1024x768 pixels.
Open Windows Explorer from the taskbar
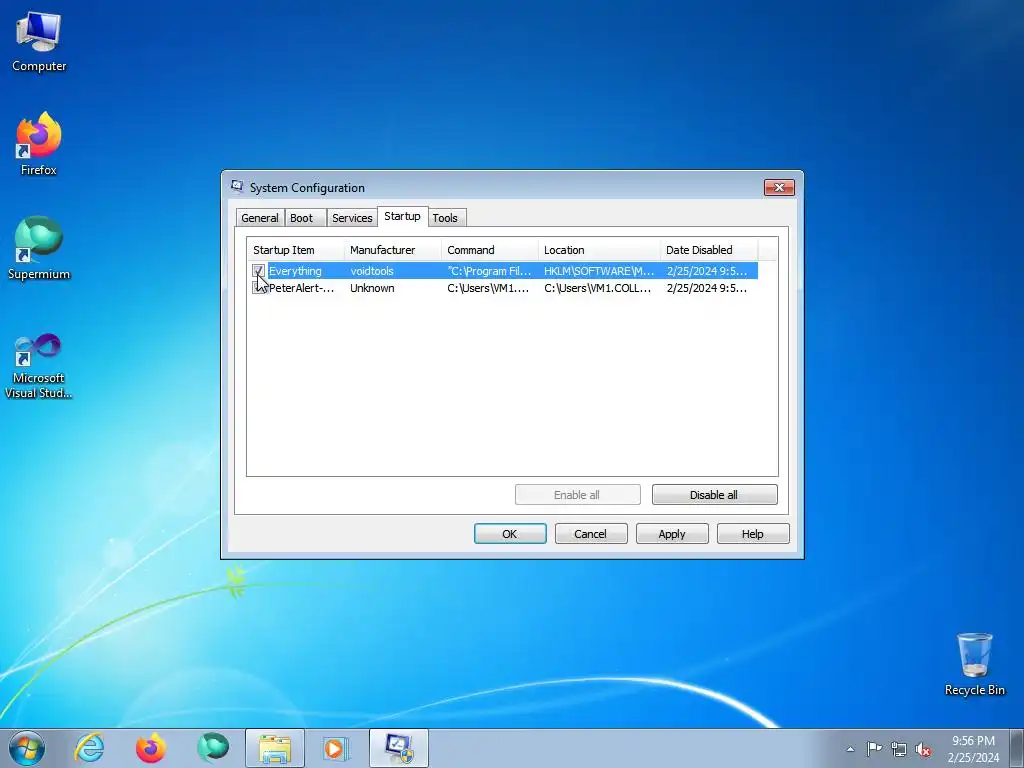(x=275, y=748)
